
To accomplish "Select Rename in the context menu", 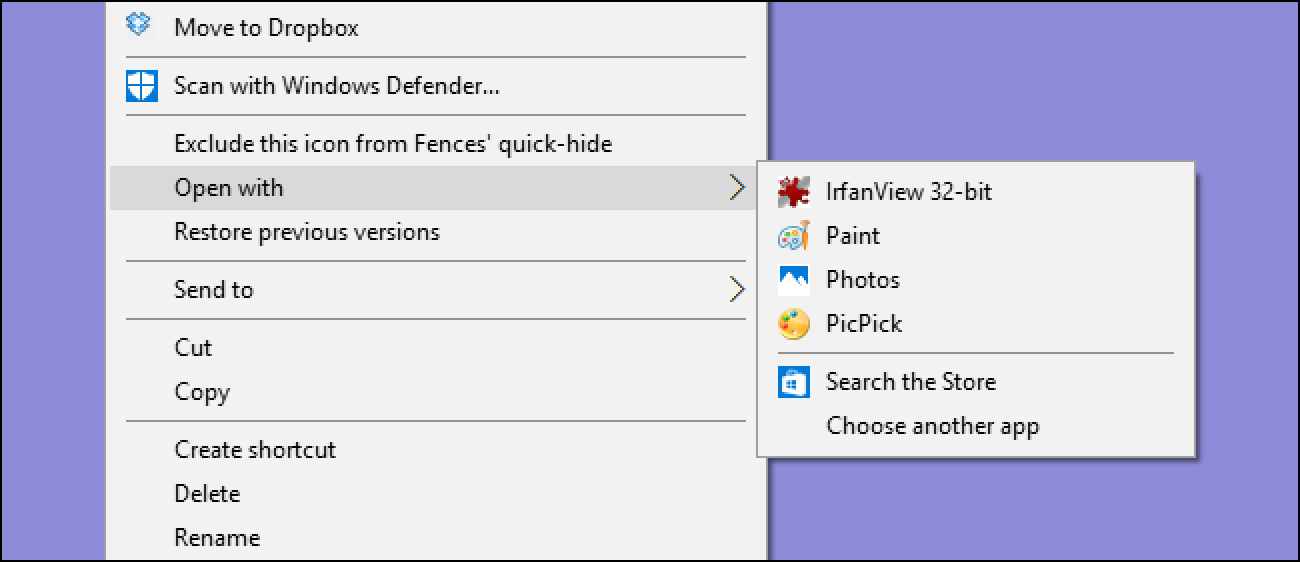I will pos(217,538).
